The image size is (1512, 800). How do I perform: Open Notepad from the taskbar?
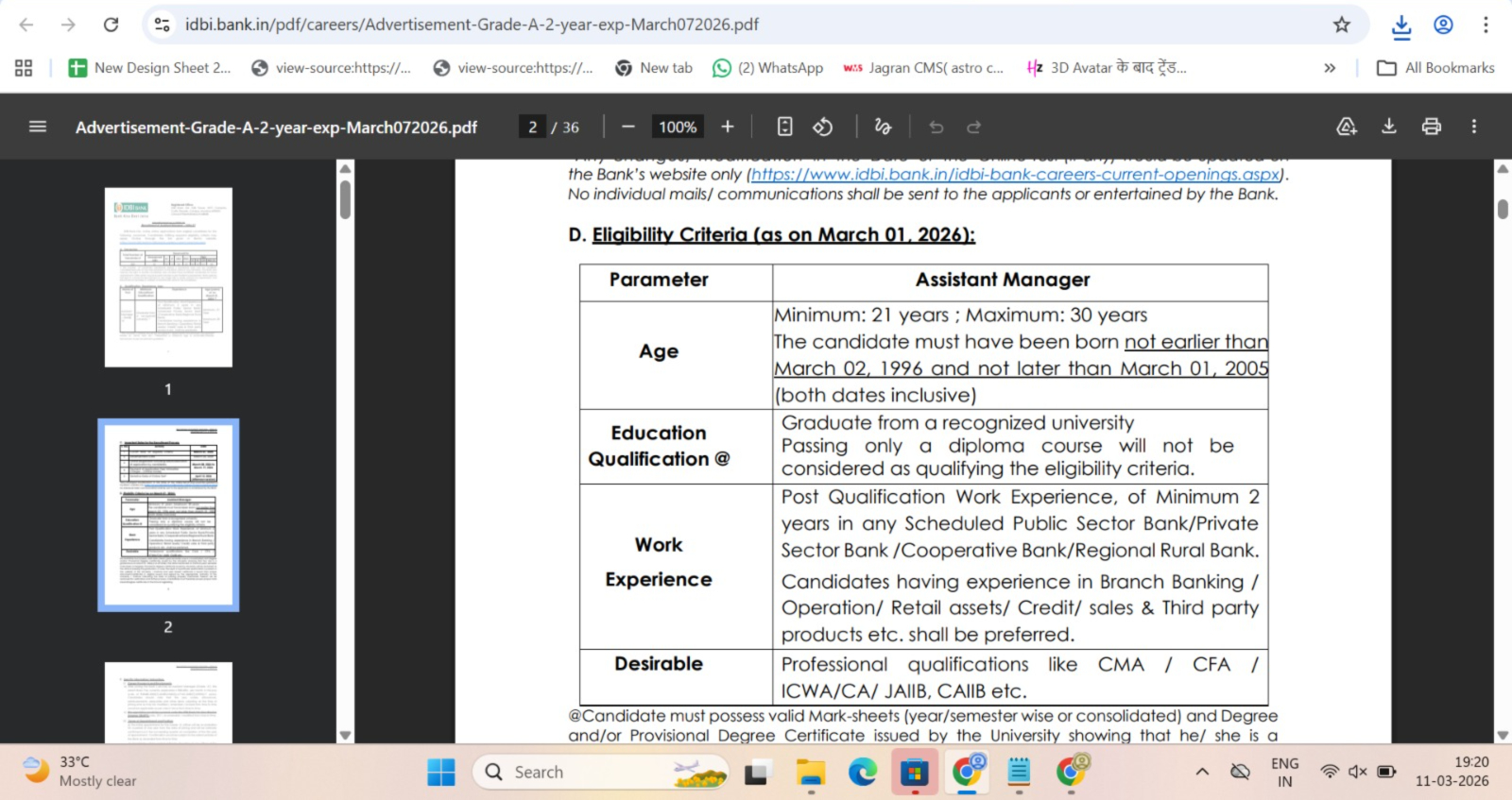(1018, 773)
